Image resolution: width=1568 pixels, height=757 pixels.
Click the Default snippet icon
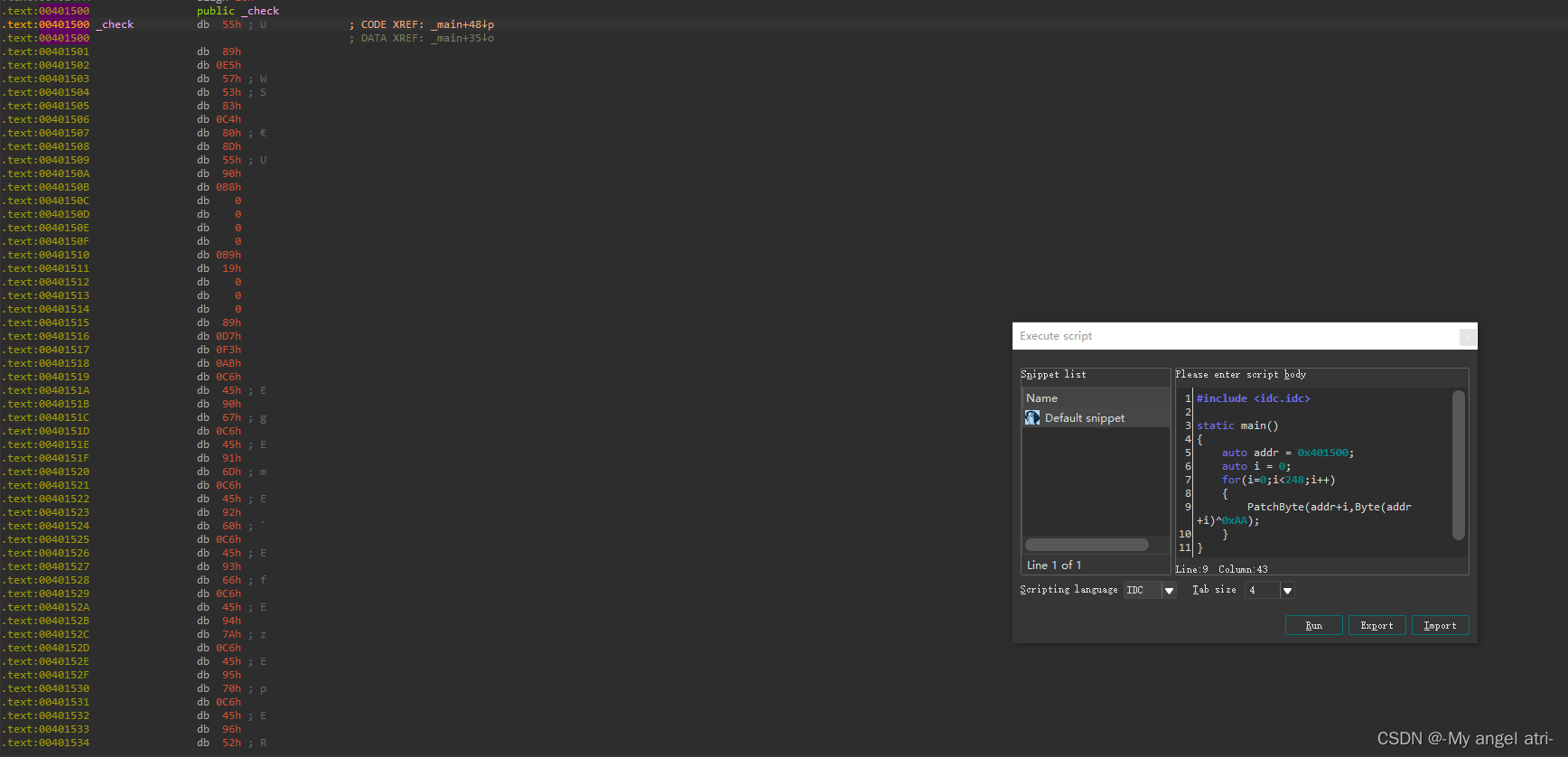(1032, 417)
